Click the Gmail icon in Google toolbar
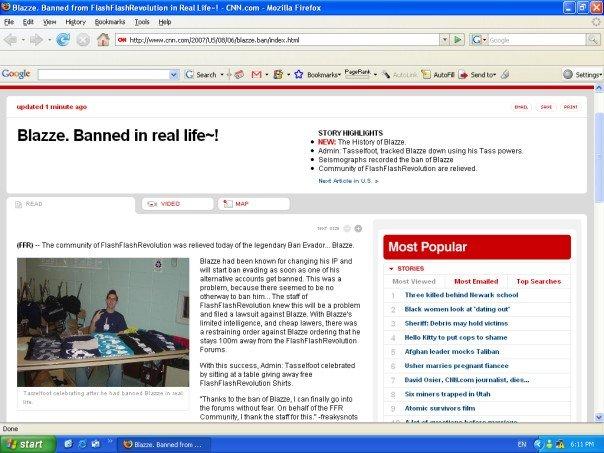This screenshot has width=604, height=453. point(256,74)
